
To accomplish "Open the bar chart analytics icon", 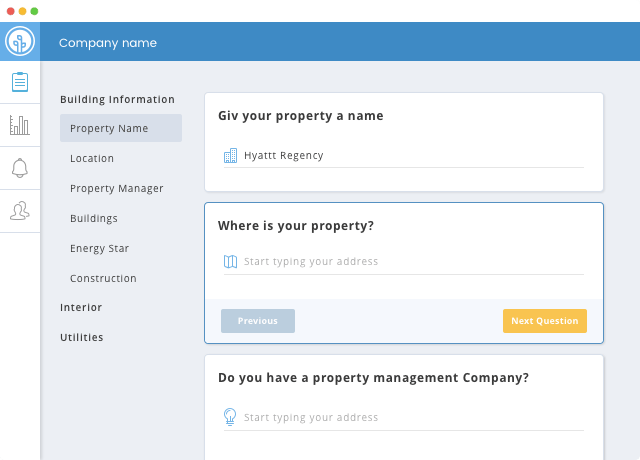I will 20,125.
